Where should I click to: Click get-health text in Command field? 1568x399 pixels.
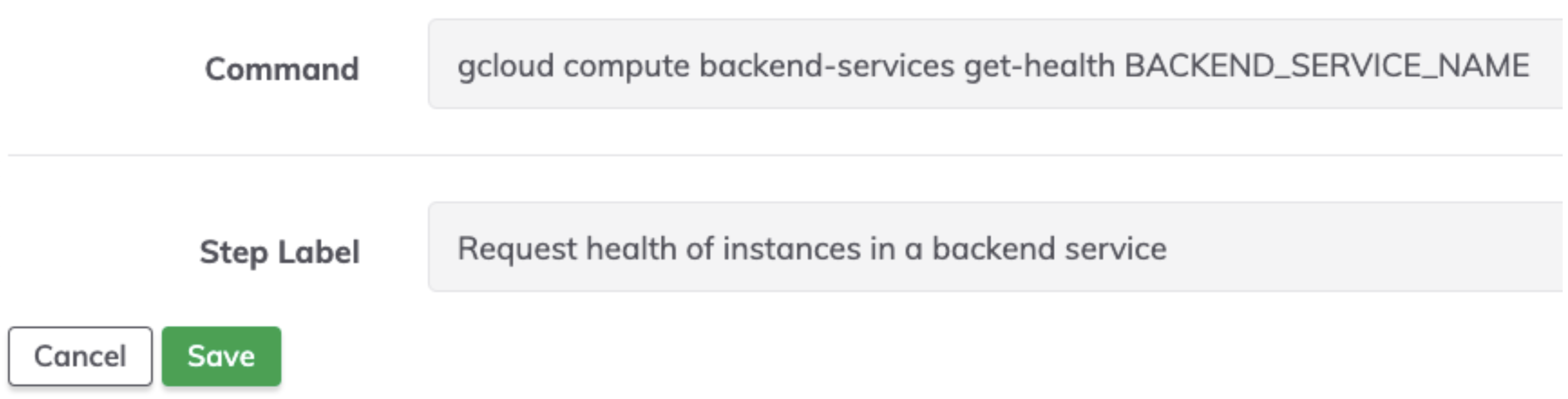(x=1039, y=67)
